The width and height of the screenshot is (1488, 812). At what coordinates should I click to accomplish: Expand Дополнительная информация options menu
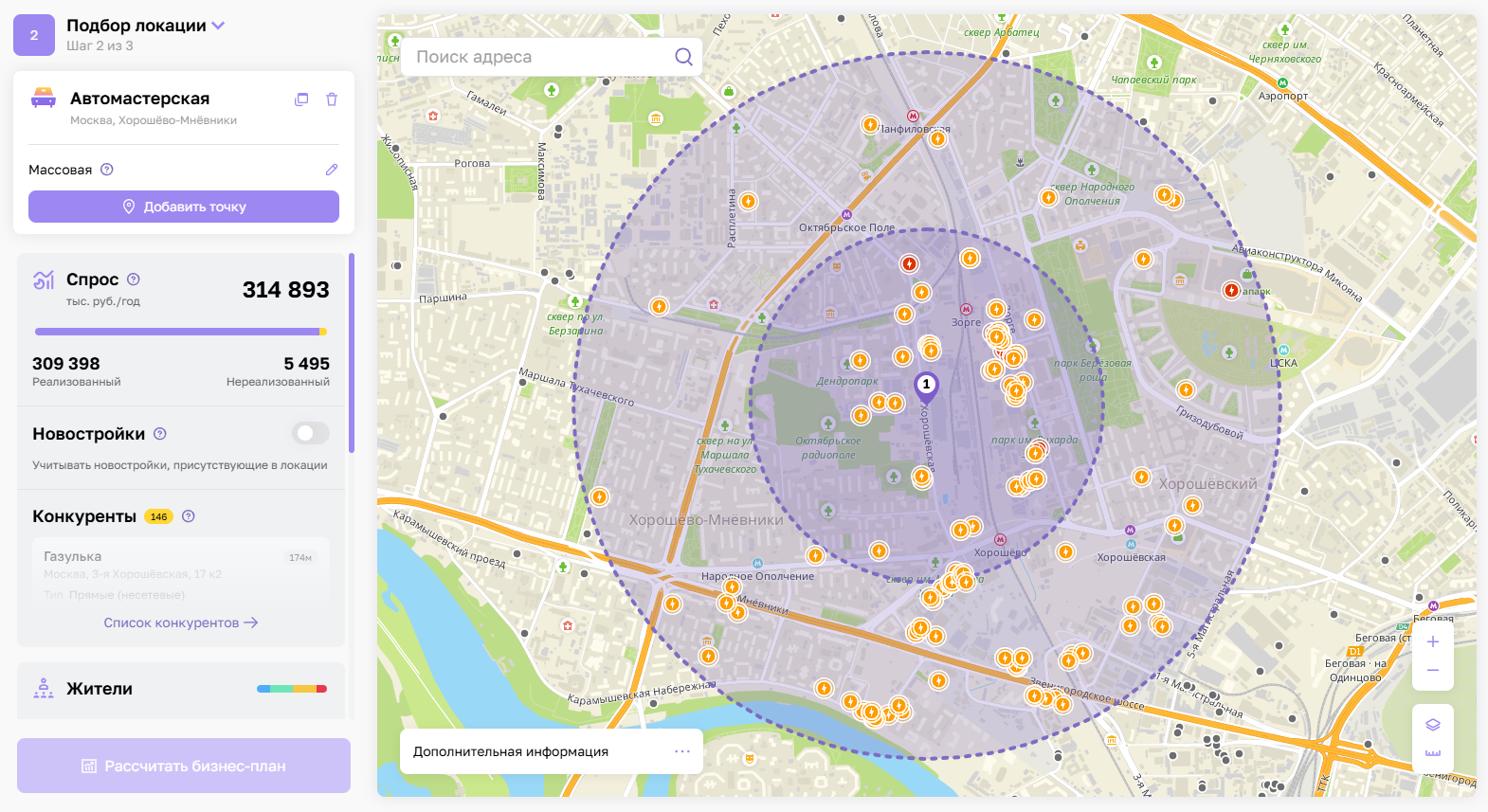point(682,751)
